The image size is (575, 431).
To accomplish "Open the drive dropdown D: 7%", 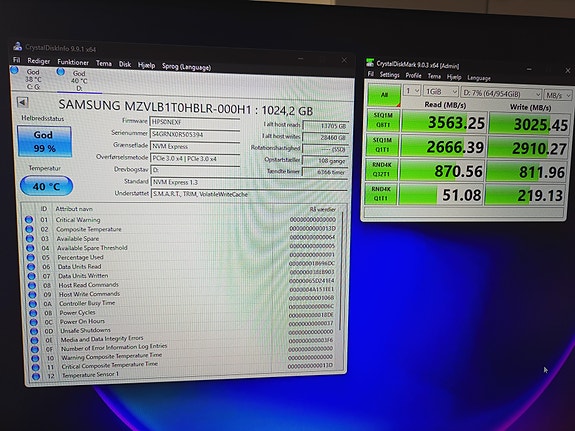I will (501, 94).
